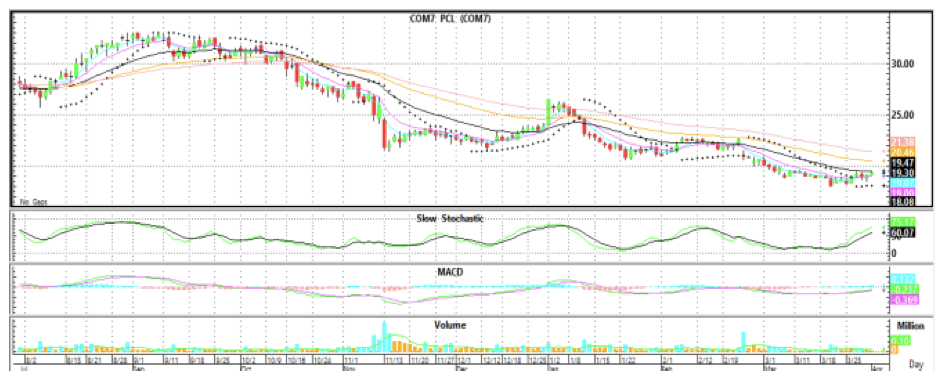This screenshot has height=384, width=942.
Task: Click the green 75.17 stochastic value
Action: [x=902, y=221]
